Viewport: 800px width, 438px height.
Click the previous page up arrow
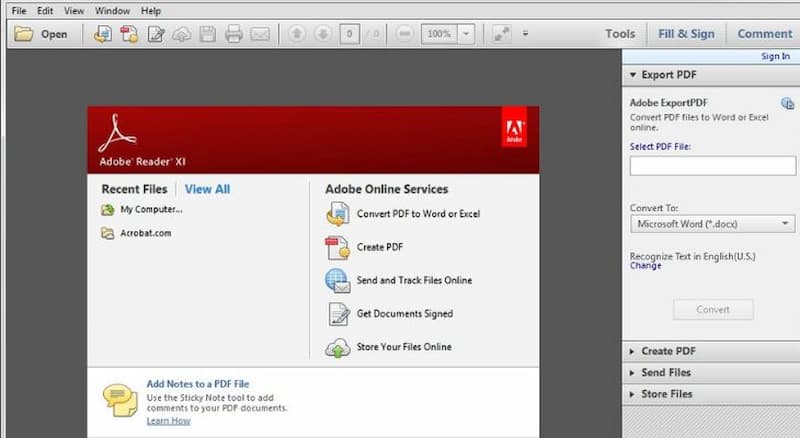(x=296, y=34)
